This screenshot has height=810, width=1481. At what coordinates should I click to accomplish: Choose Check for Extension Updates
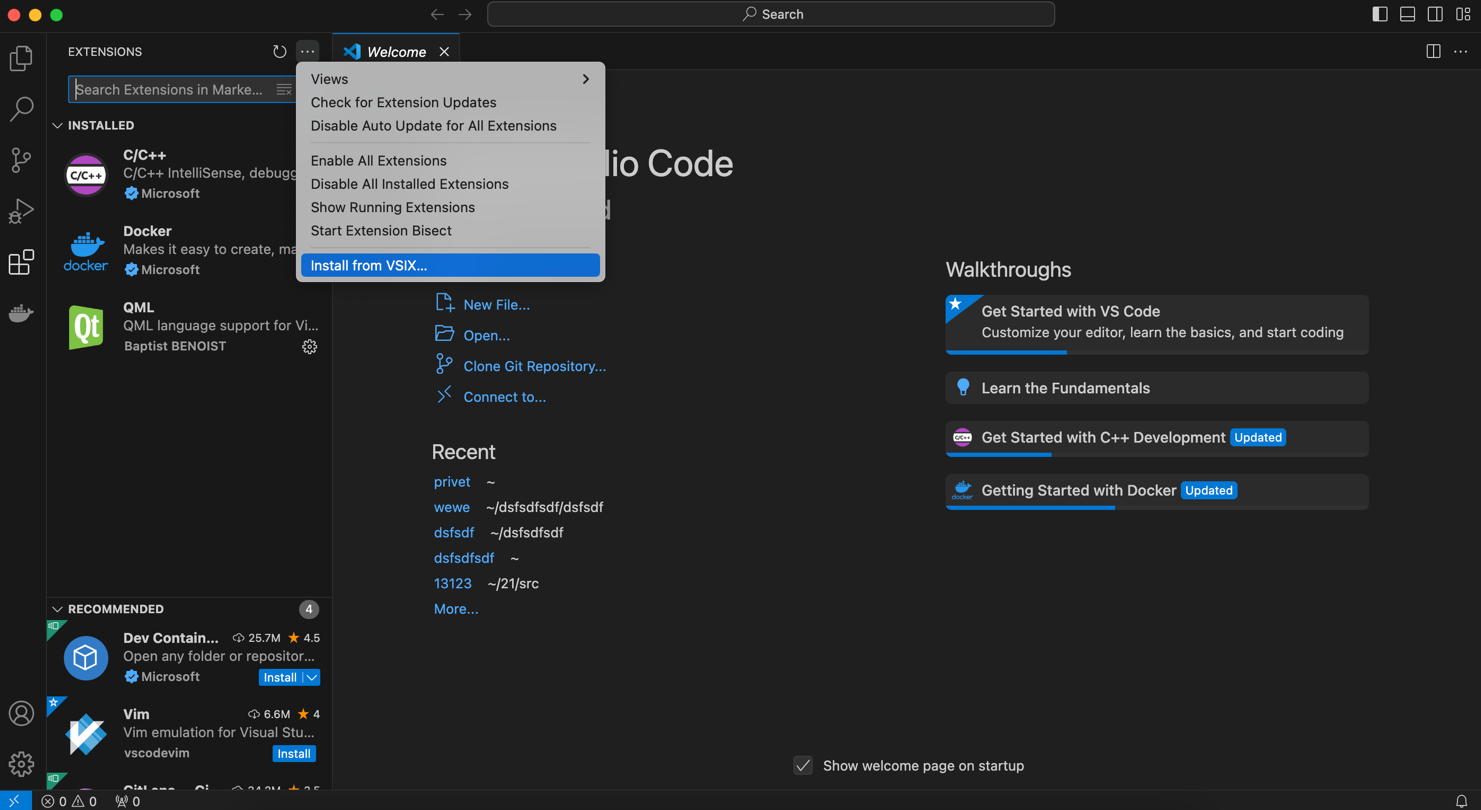point(403,102)
